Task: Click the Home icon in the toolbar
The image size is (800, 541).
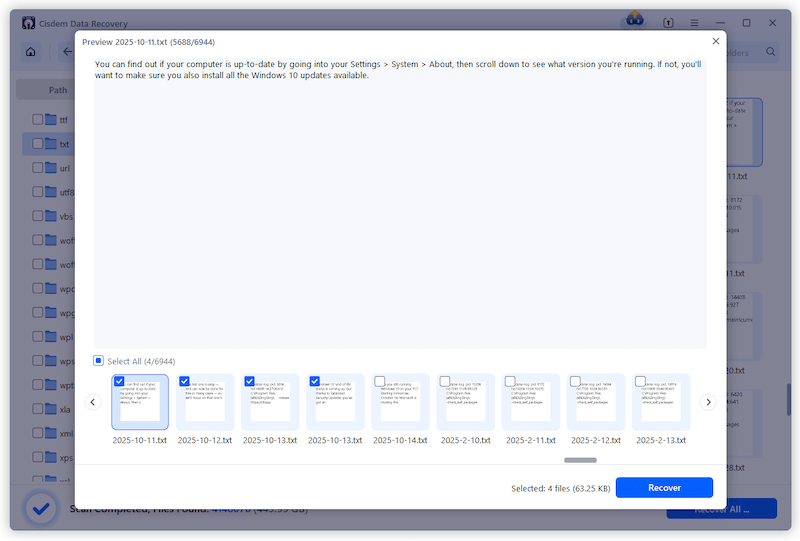Action: tap(31, 52)
